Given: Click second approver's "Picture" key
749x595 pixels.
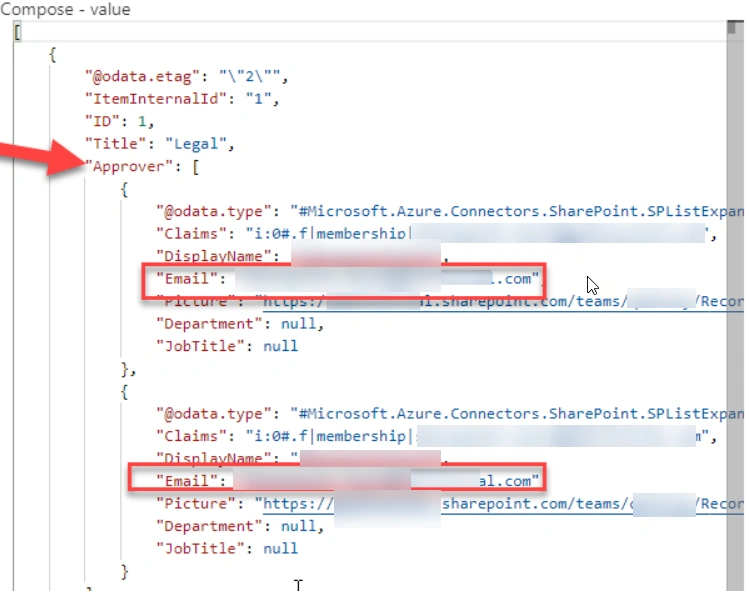Looking at the screenshot, I should click(196, 503).
